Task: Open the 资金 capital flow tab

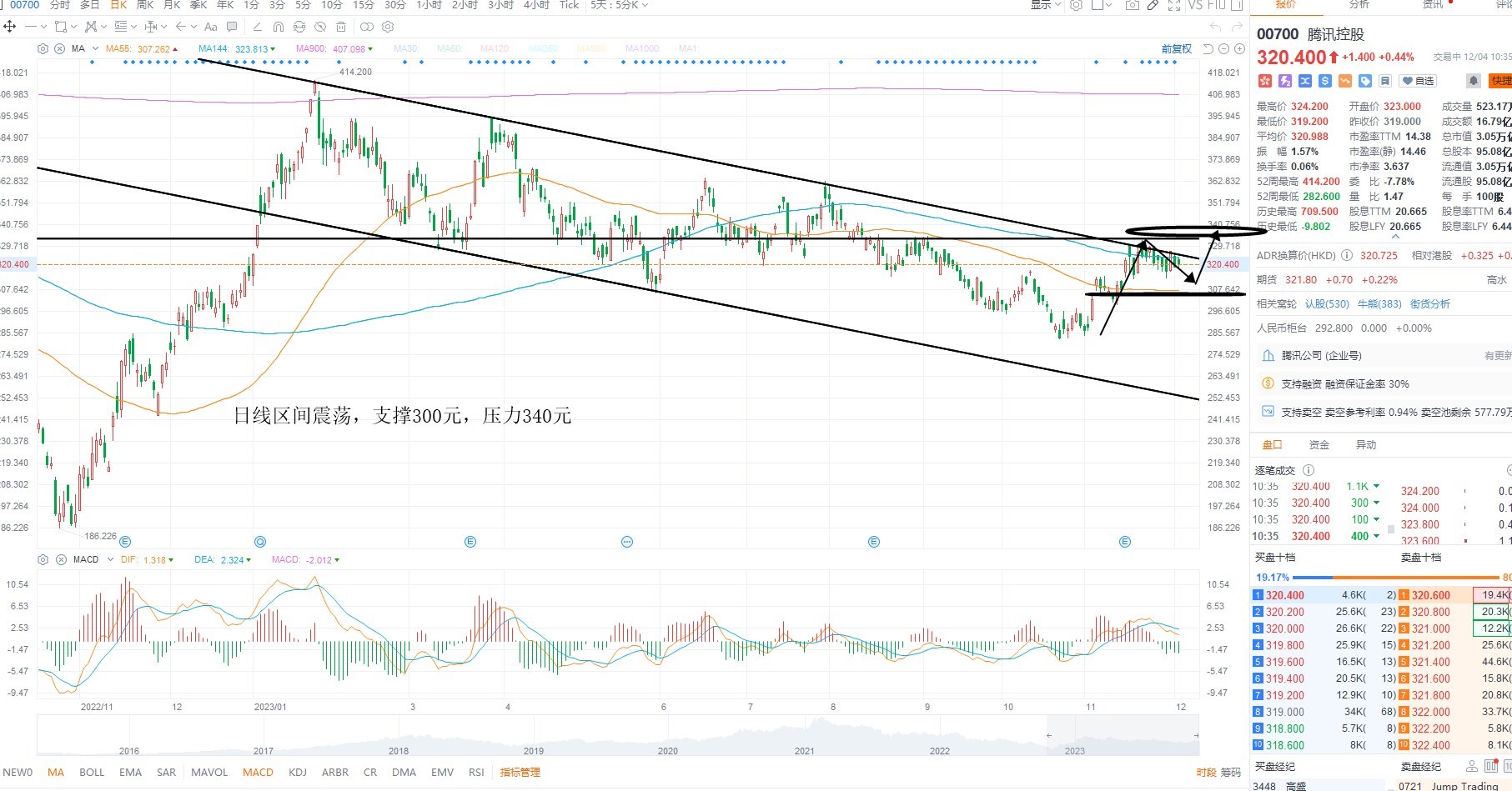Action: click(x=1319, y=445)
